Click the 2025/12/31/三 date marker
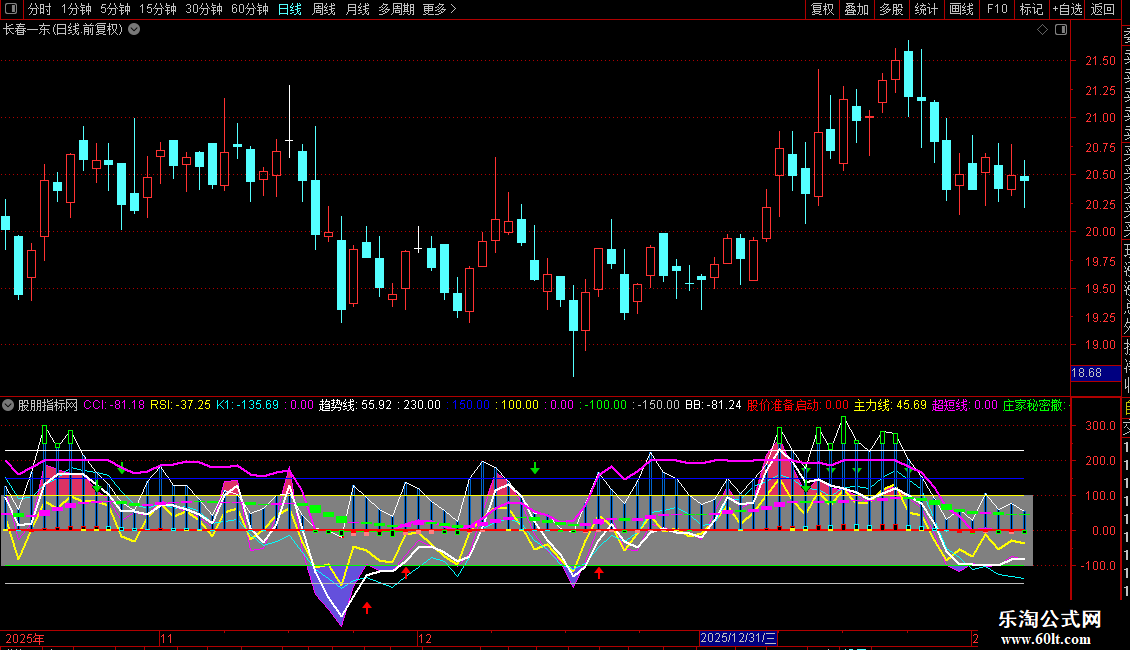 click(738, 638)
